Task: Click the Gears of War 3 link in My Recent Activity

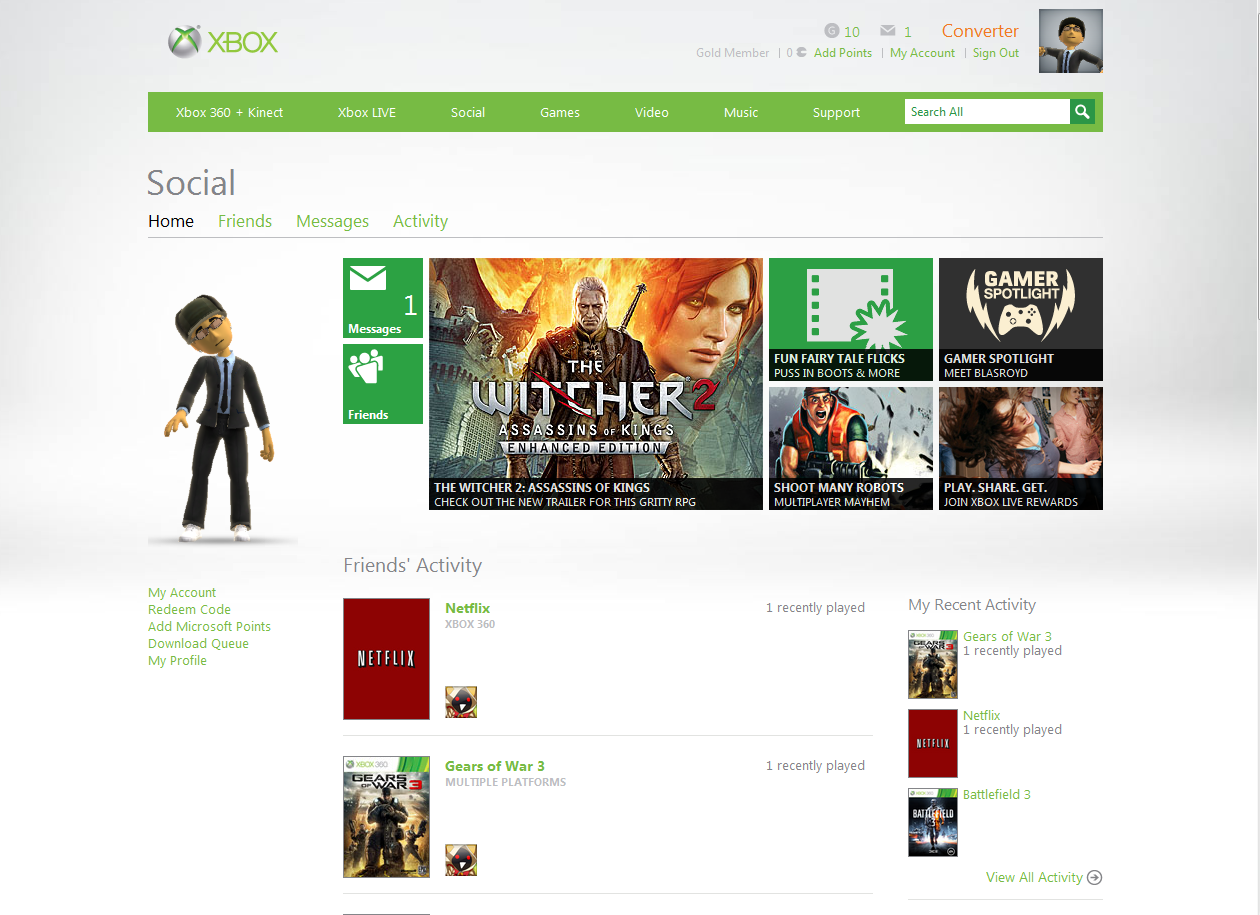Action: pyautogui.click(x=1007, y=636)
